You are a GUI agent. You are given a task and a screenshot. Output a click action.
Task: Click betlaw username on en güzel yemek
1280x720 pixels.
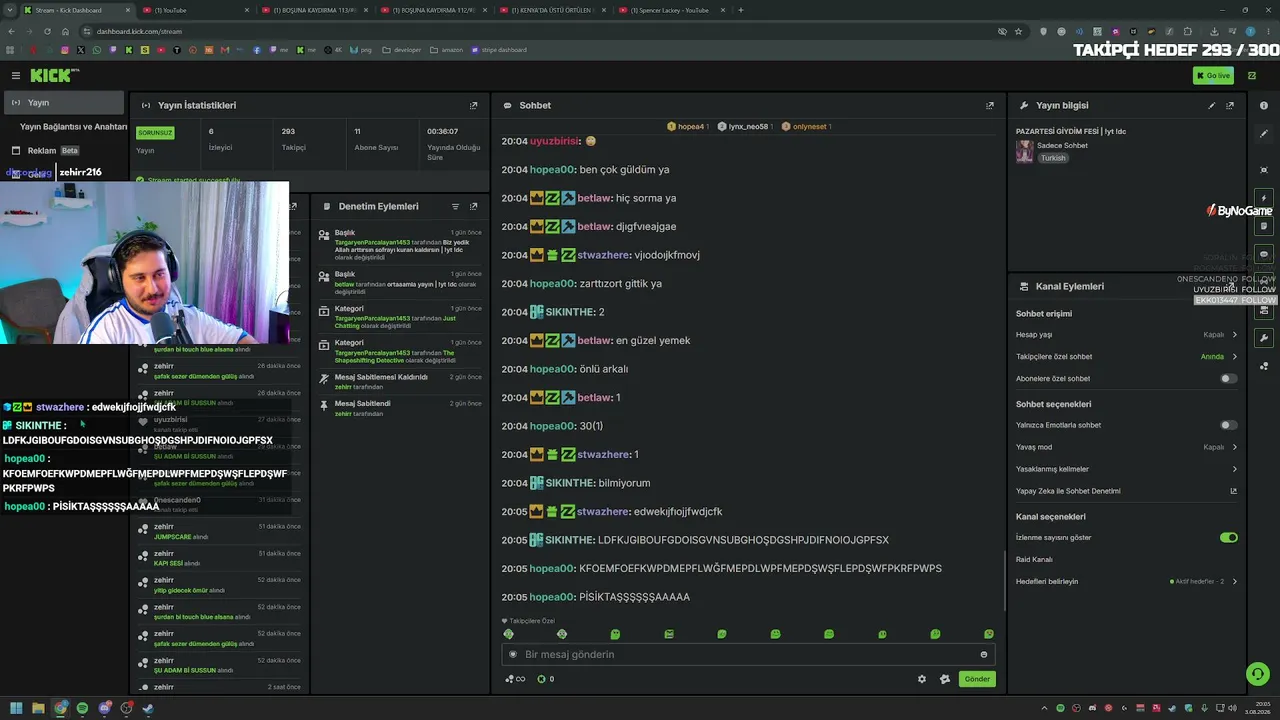(x=594, y=341)
